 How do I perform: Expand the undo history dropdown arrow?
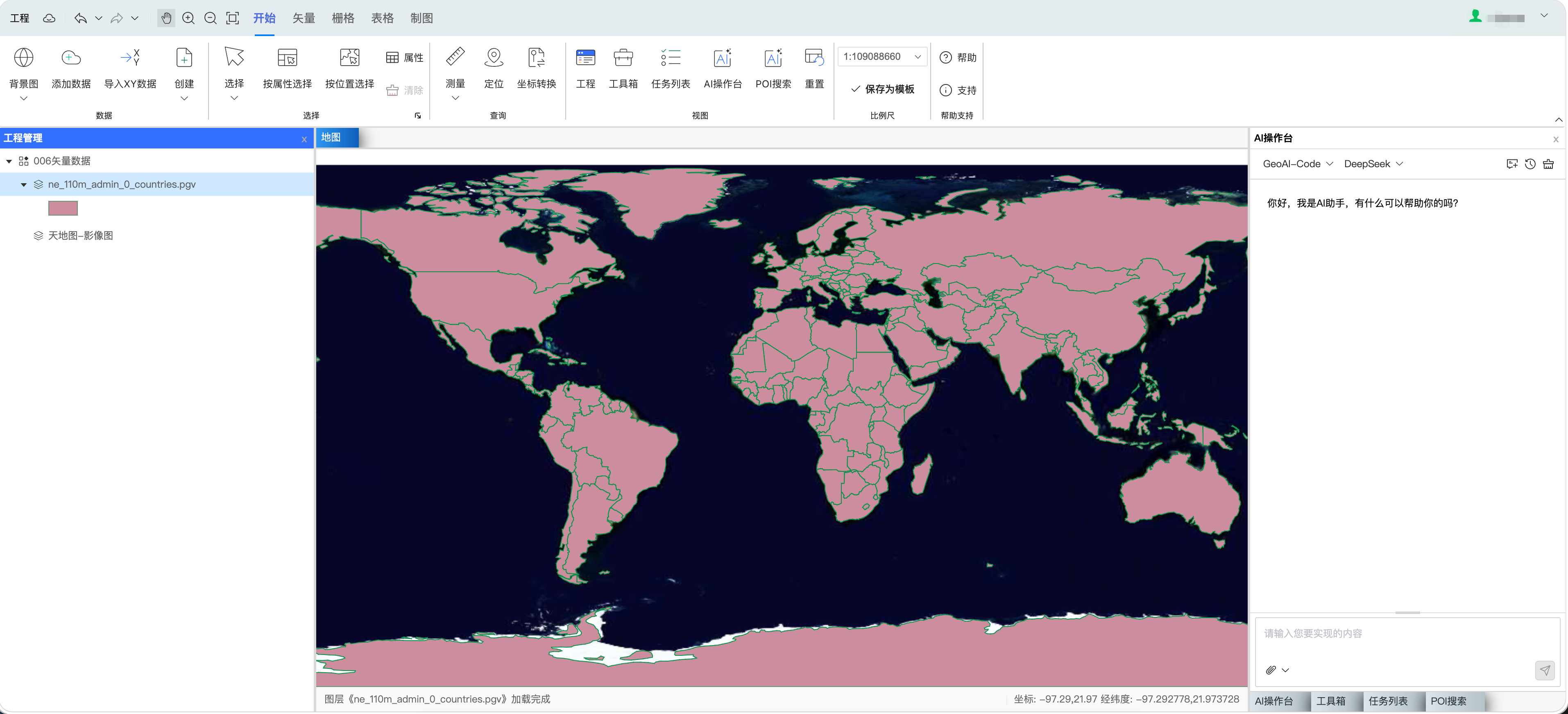(x=99, y=18)
